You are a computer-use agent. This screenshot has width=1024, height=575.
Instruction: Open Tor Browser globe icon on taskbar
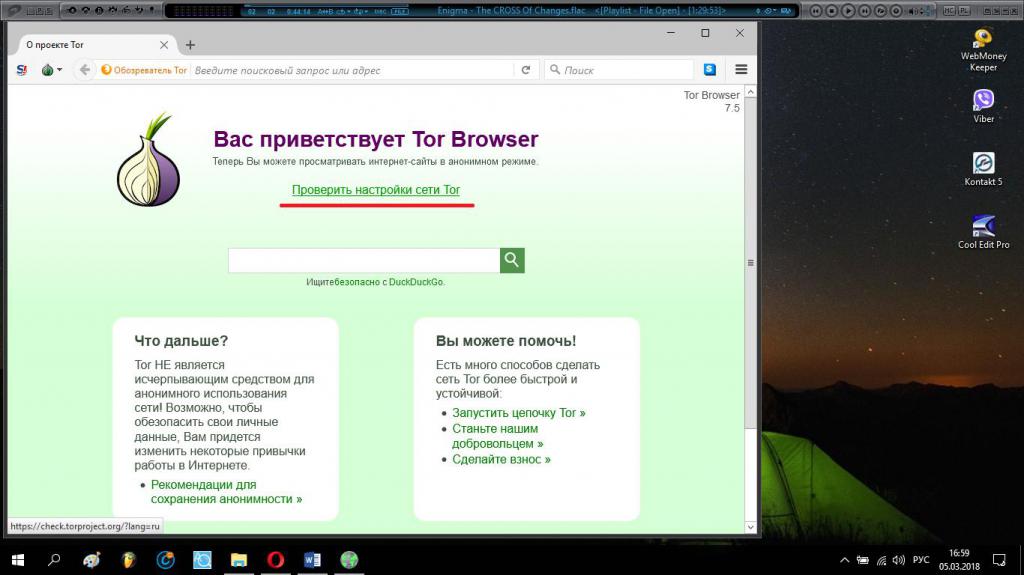click(x=349, y=560)
